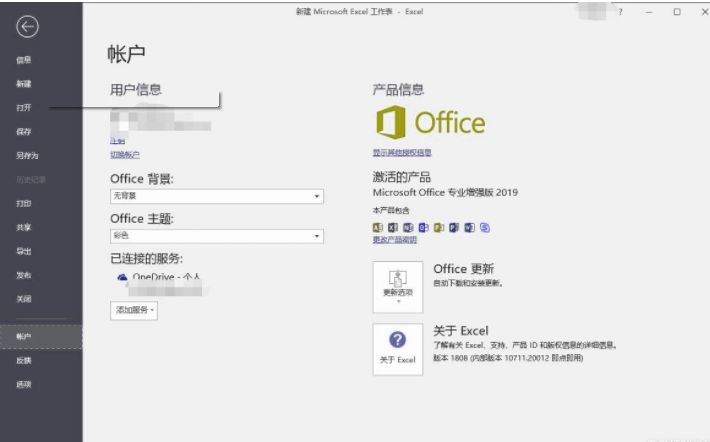Image resolution: width=710 pixels, height=442 pixels.
Task: Click the Publisher app icon
Action: coord(439,227)
